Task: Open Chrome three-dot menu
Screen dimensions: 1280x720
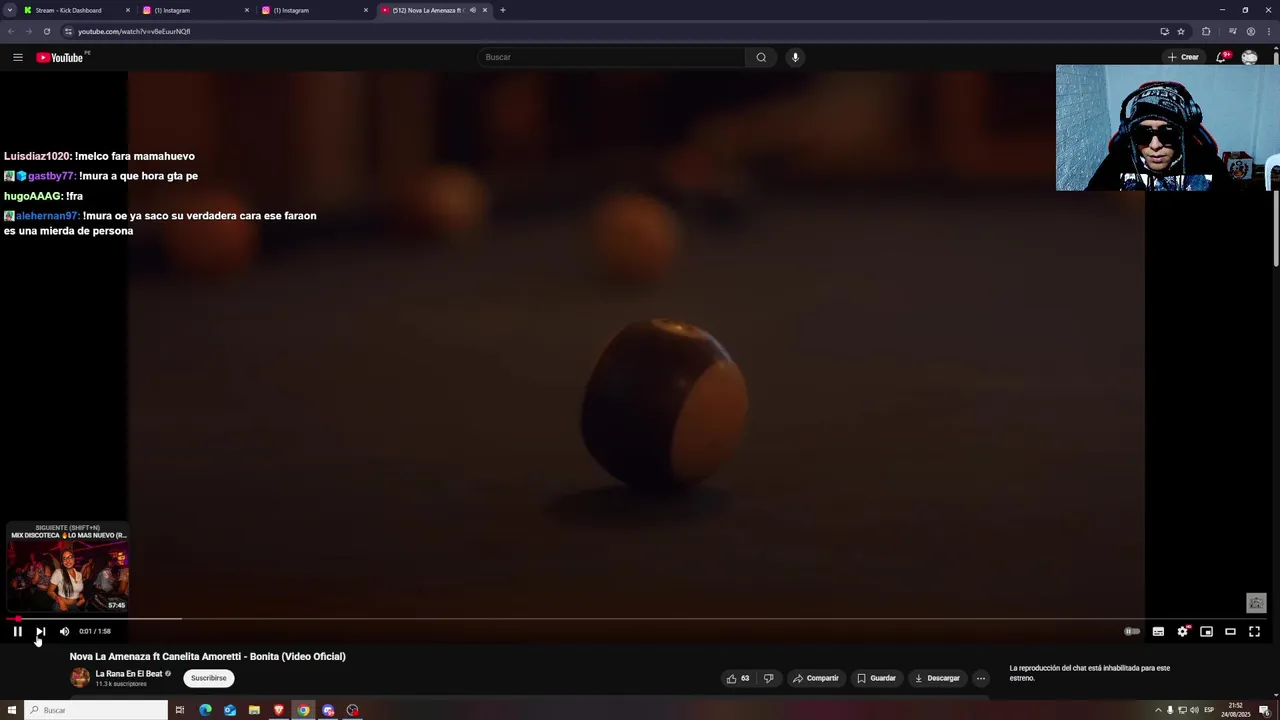Action: click(x=1268, y=31)
